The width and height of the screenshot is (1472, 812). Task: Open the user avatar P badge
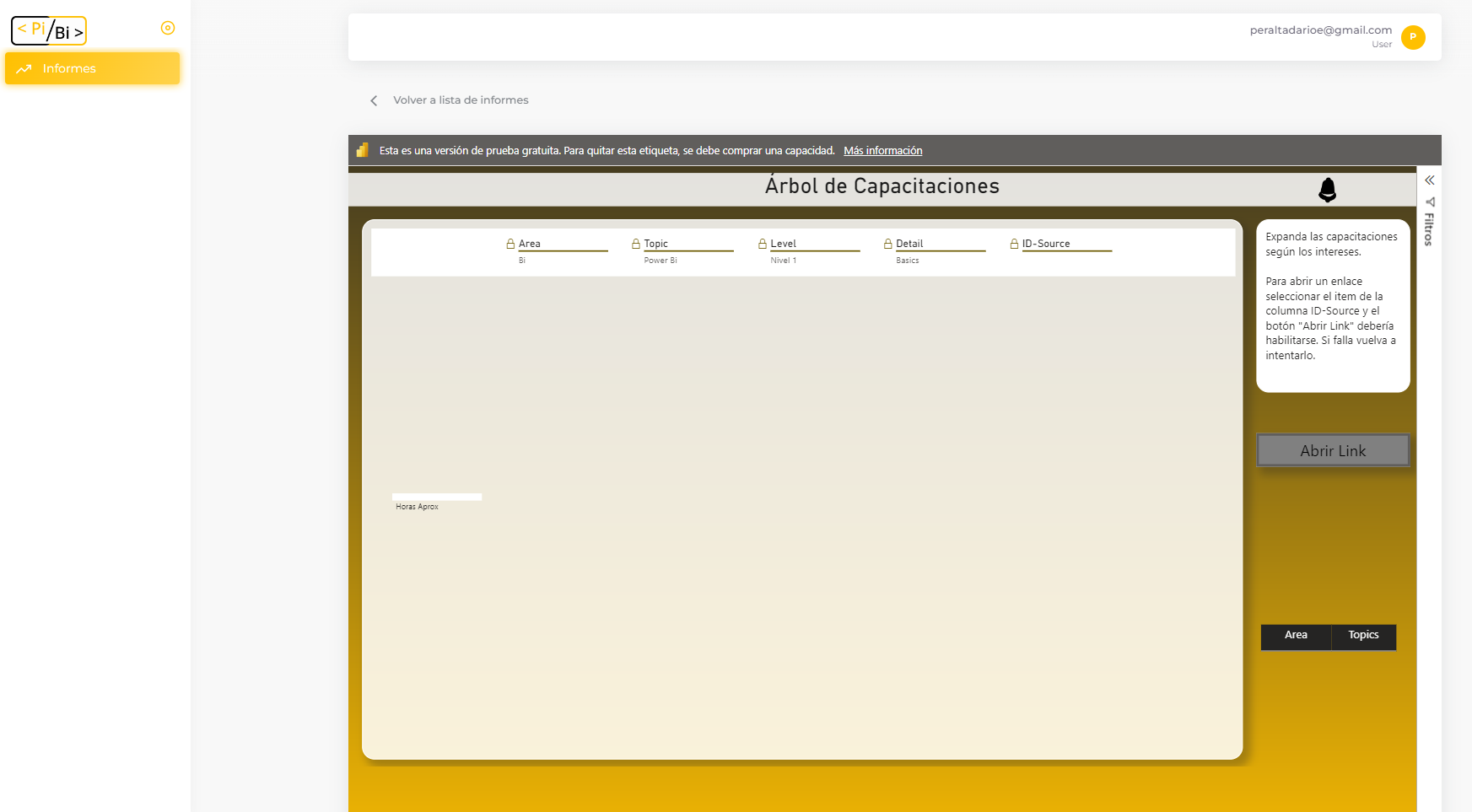pos(1413,37)
